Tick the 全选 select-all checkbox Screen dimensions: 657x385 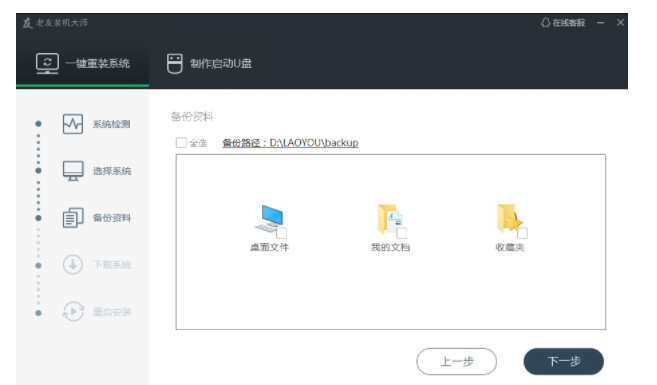[x=181, y=143]
